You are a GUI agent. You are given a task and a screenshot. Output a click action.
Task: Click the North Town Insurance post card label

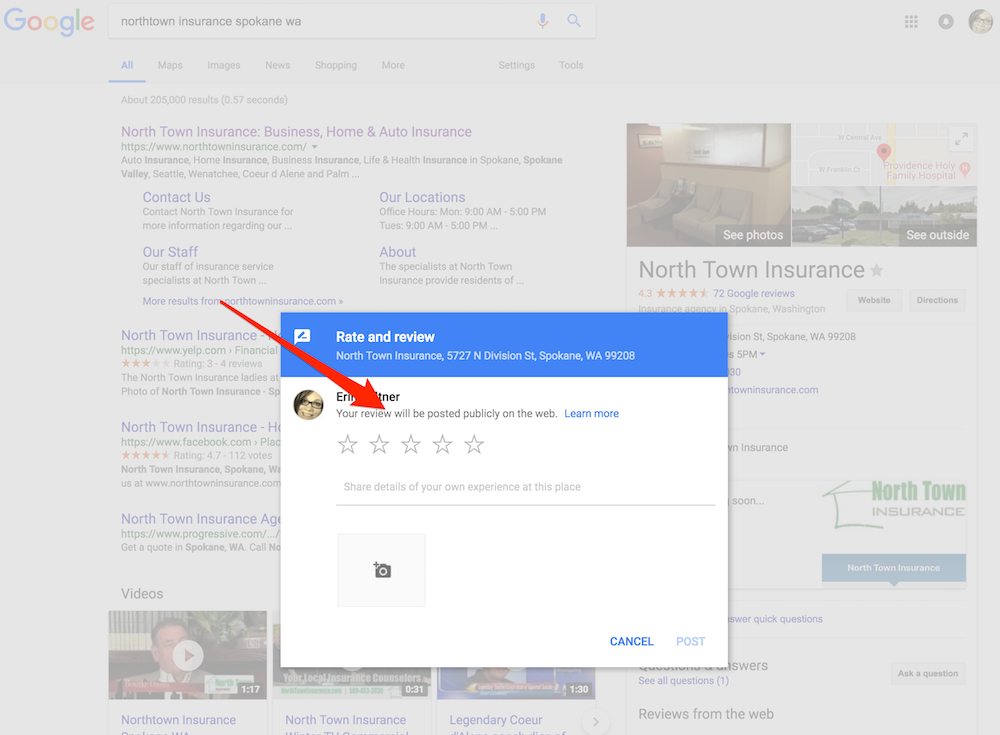(893, 568)
